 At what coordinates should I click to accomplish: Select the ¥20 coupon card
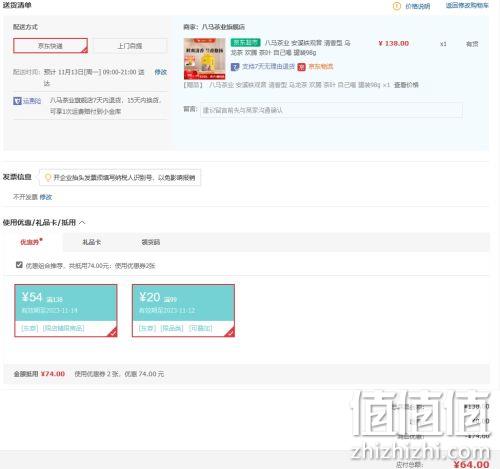183,310
